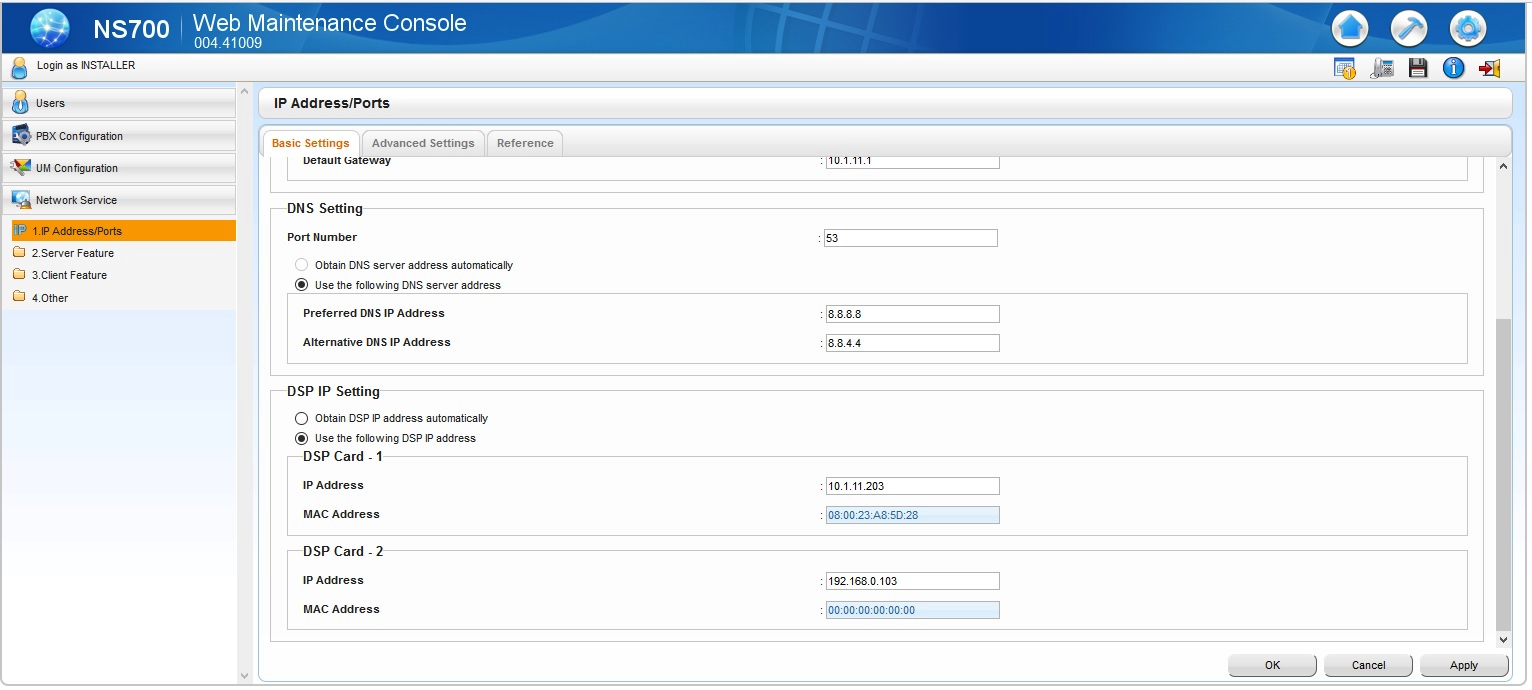The width and height of the screenshot is (1532, 690).
Task: Click sidebar scroll up arrow
Action: (x=243, y=92)
